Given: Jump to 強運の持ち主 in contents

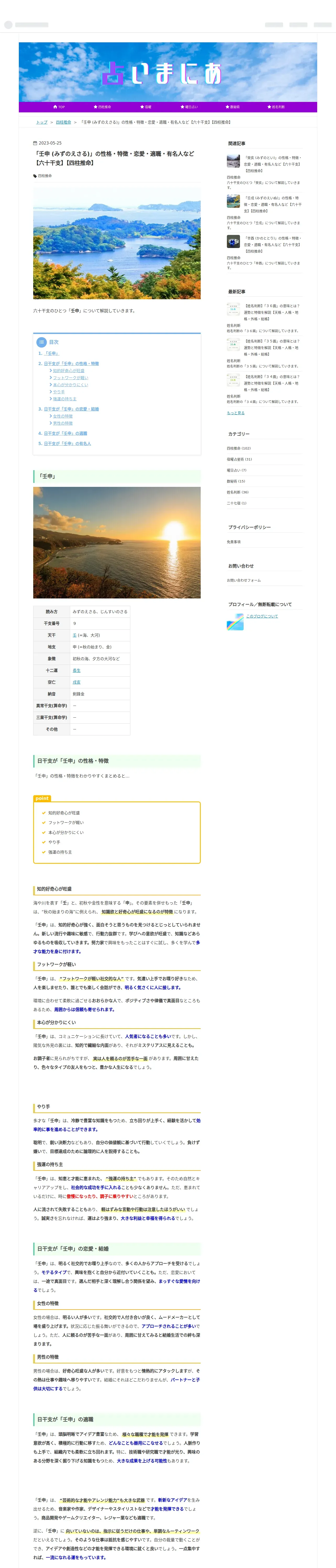Looking at the screenshot, I should [65, 399].
